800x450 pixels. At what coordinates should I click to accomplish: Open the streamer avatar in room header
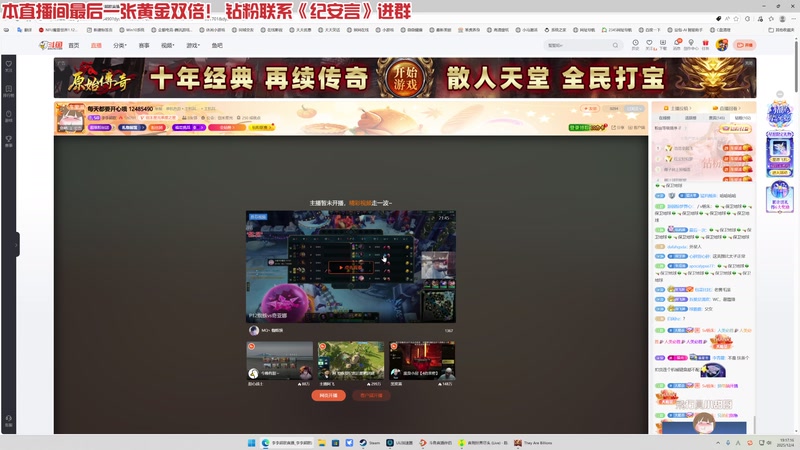click(70, 118)
